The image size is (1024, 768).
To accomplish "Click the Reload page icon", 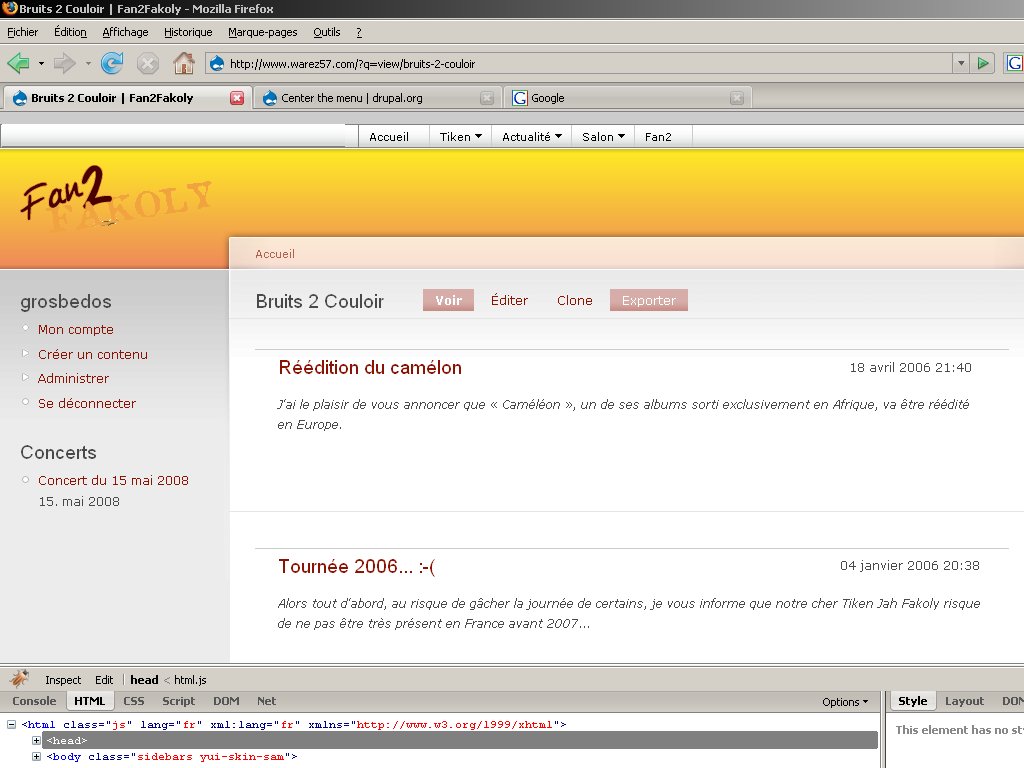I will (112, 63).
